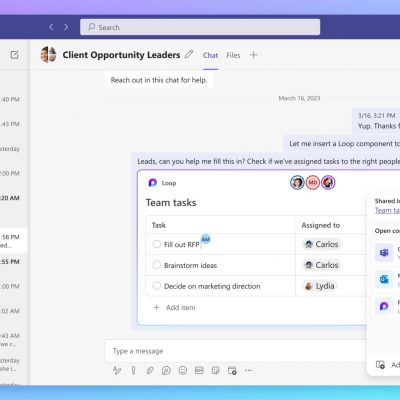Edit chat name with pencil icon
Screen dimensions: 400x400
pos(189,54)
